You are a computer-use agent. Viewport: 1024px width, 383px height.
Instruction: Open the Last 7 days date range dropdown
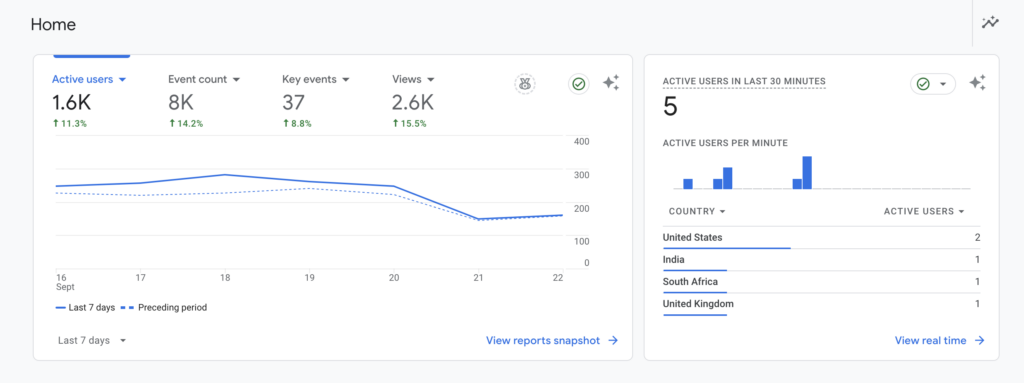(x=91, y=341)
